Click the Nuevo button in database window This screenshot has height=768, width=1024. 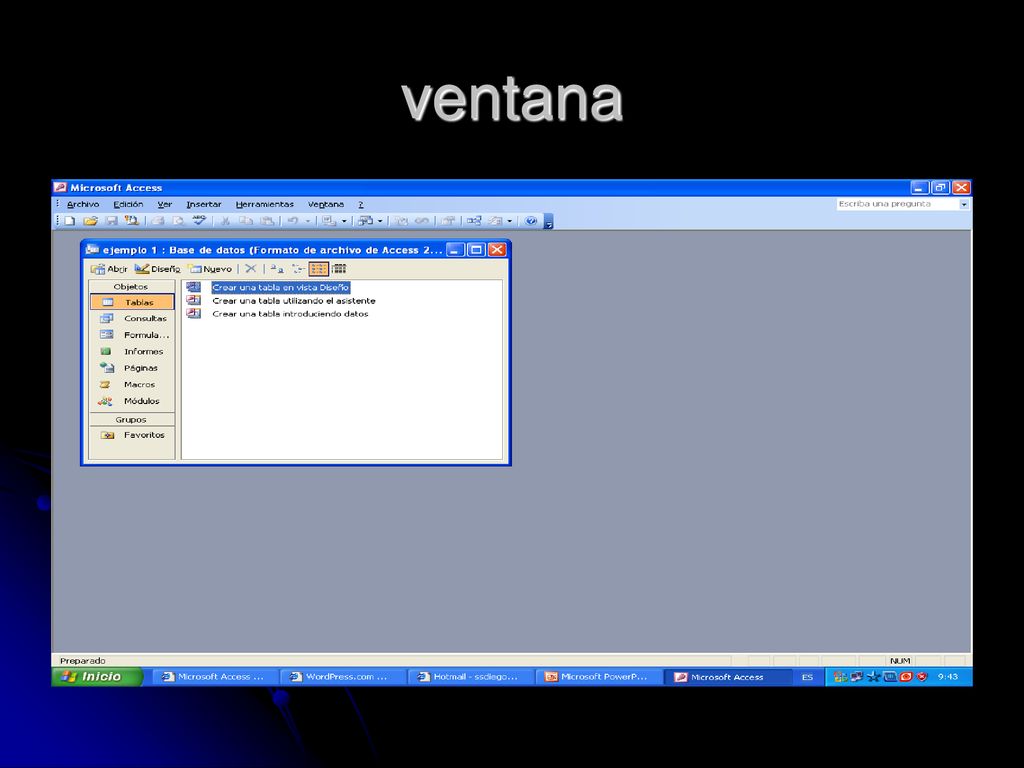coord(210,268)
